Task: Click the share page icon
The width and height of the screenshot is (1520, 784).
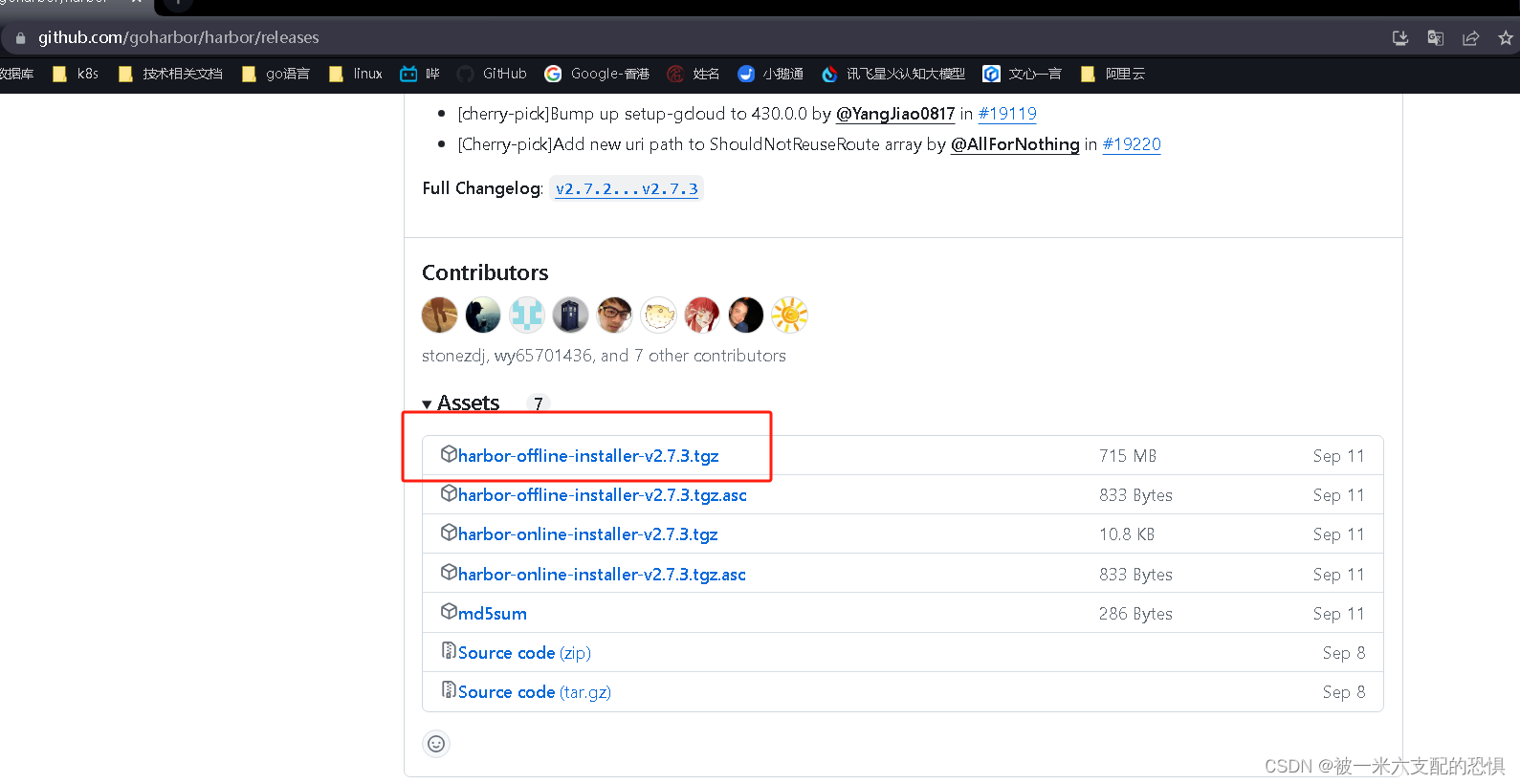Action: (1471, 38)
